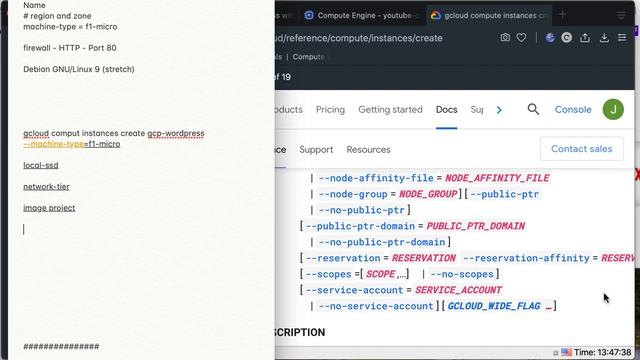Click Compute Engine tab favicon

pyautogui.click(x=309, y=16)
